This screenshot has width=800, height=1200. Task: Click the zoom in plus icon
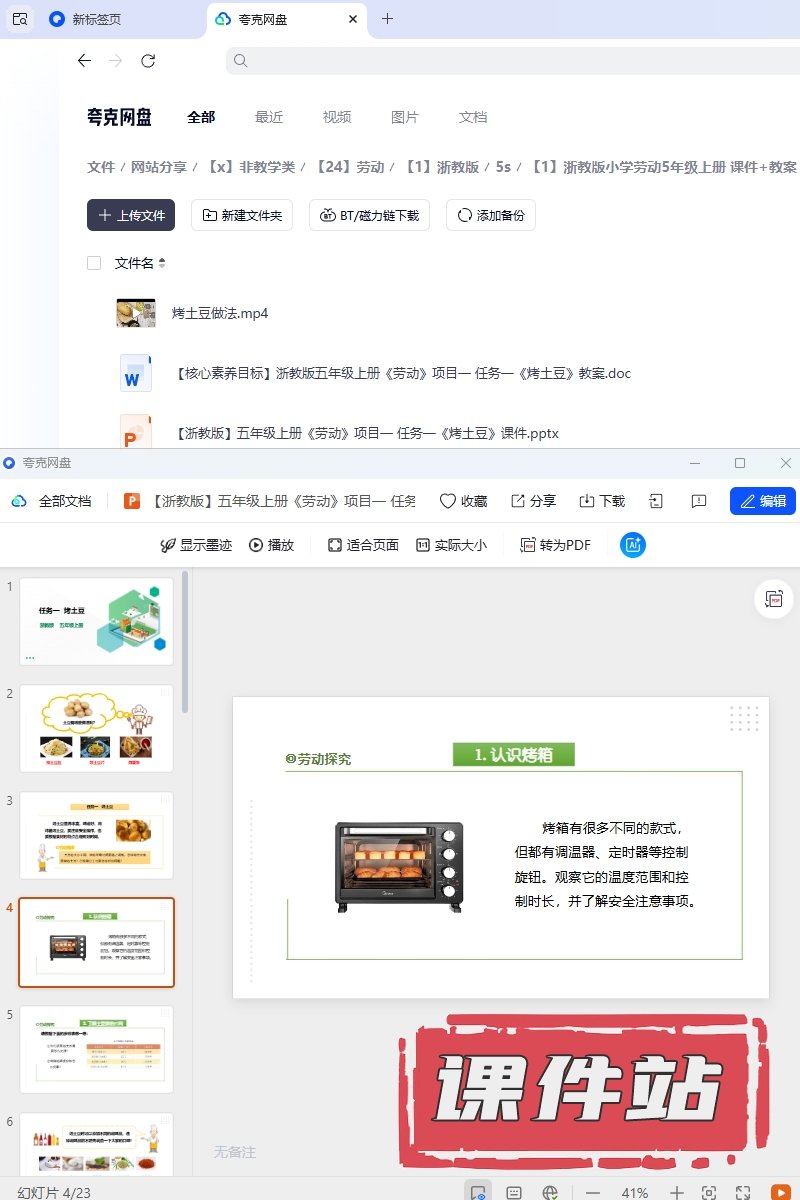coord(677,1192)
